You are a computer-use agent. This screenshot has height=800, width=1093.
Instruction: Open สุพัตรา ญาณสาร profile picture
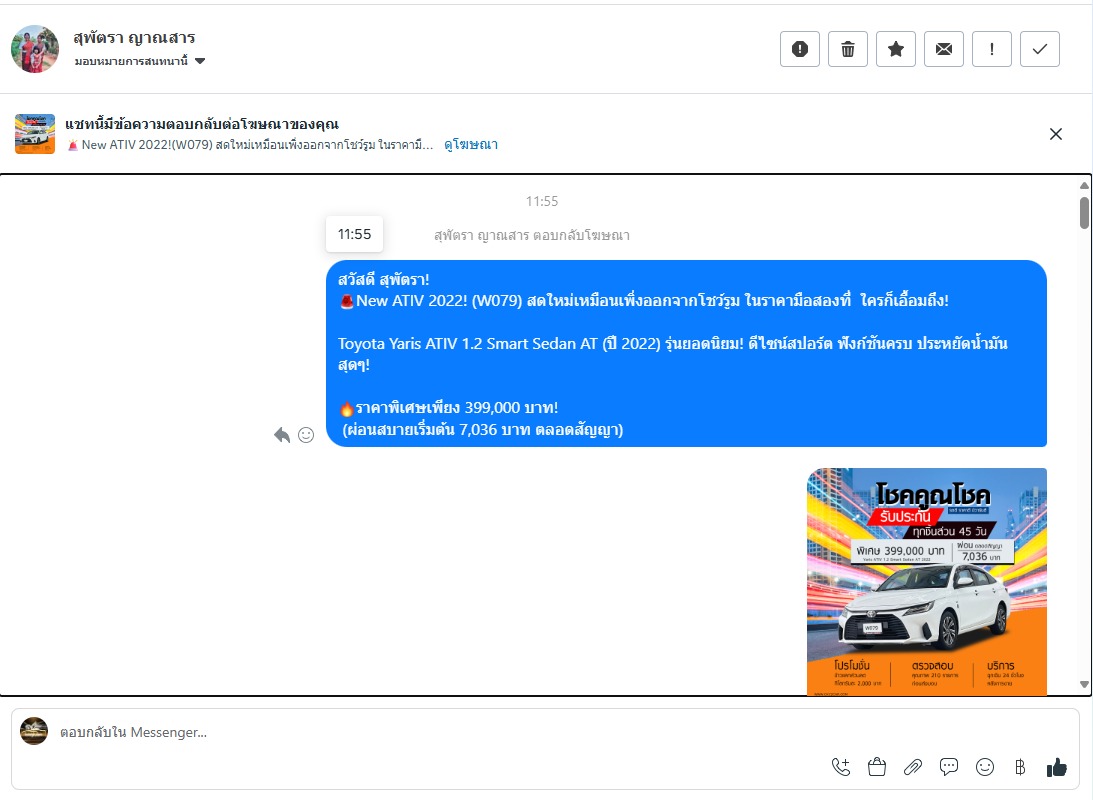pos(35,49)
